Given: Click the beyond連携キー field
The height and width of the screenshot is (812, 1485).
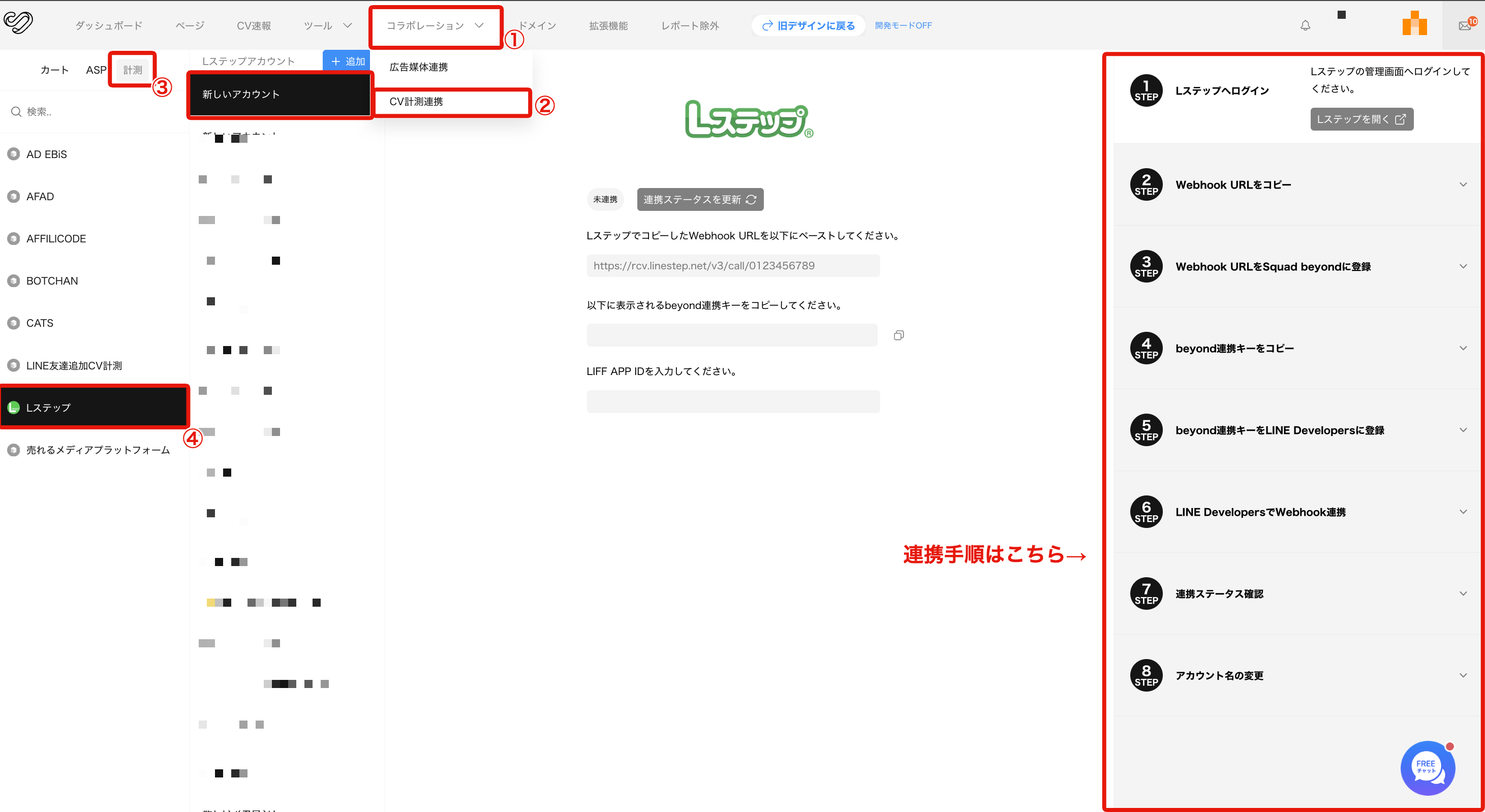Looking at the screenshot, I should (731, 335).
